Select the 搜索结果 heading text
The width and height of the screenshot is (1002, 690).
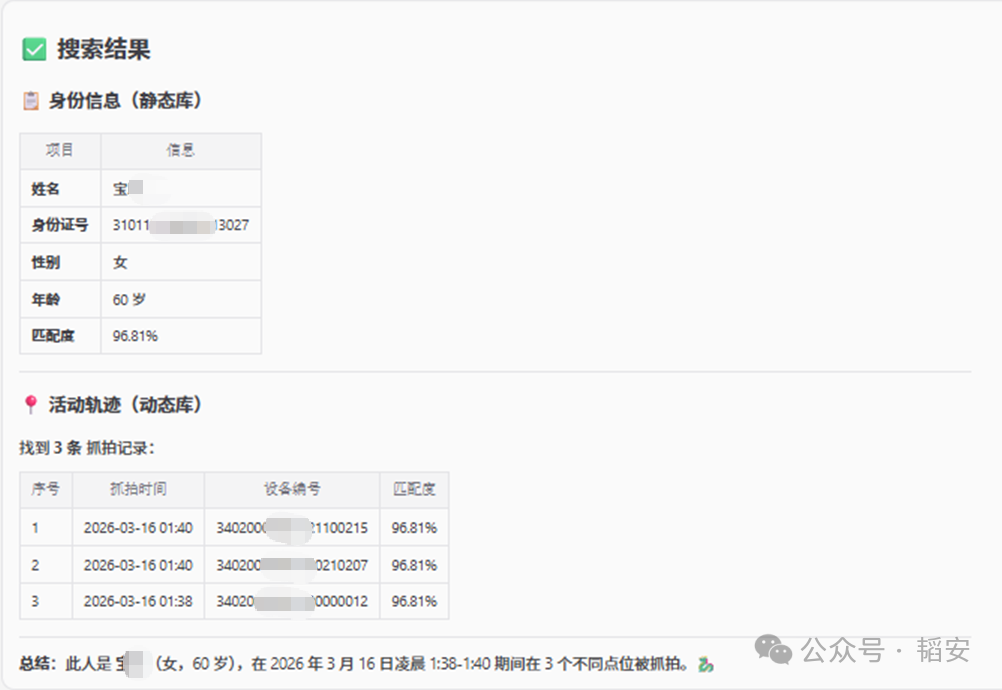pyautogui.click(x=104, y=49)
